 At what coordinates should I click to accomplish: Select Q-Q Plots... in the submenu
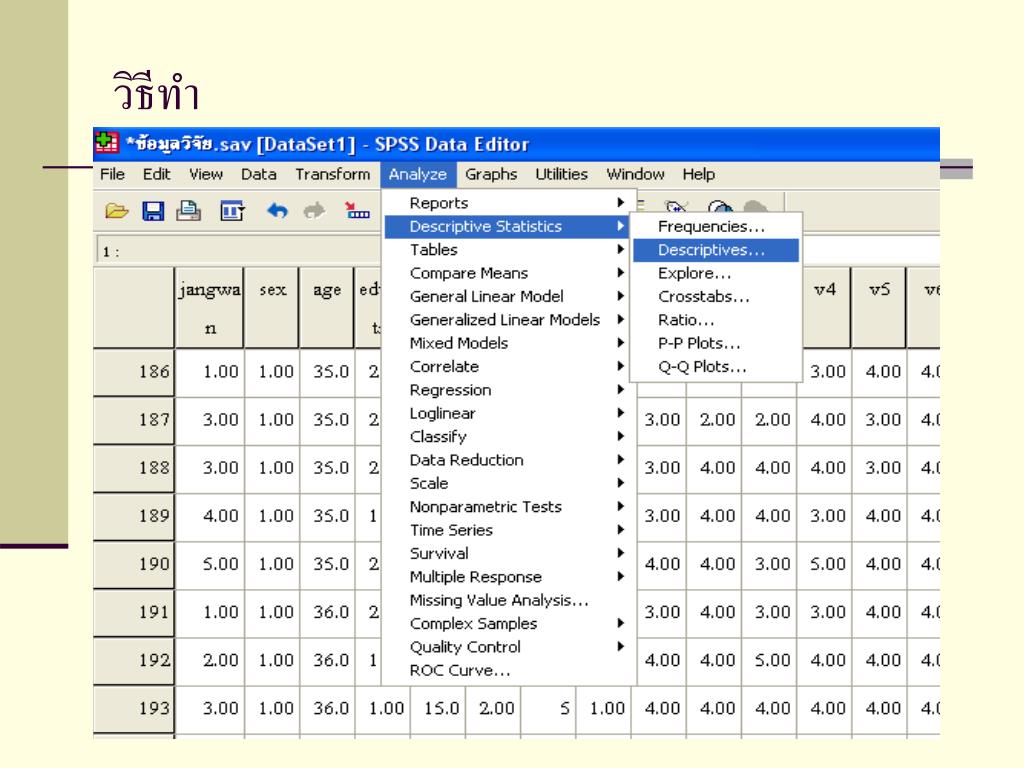[716, 366]
